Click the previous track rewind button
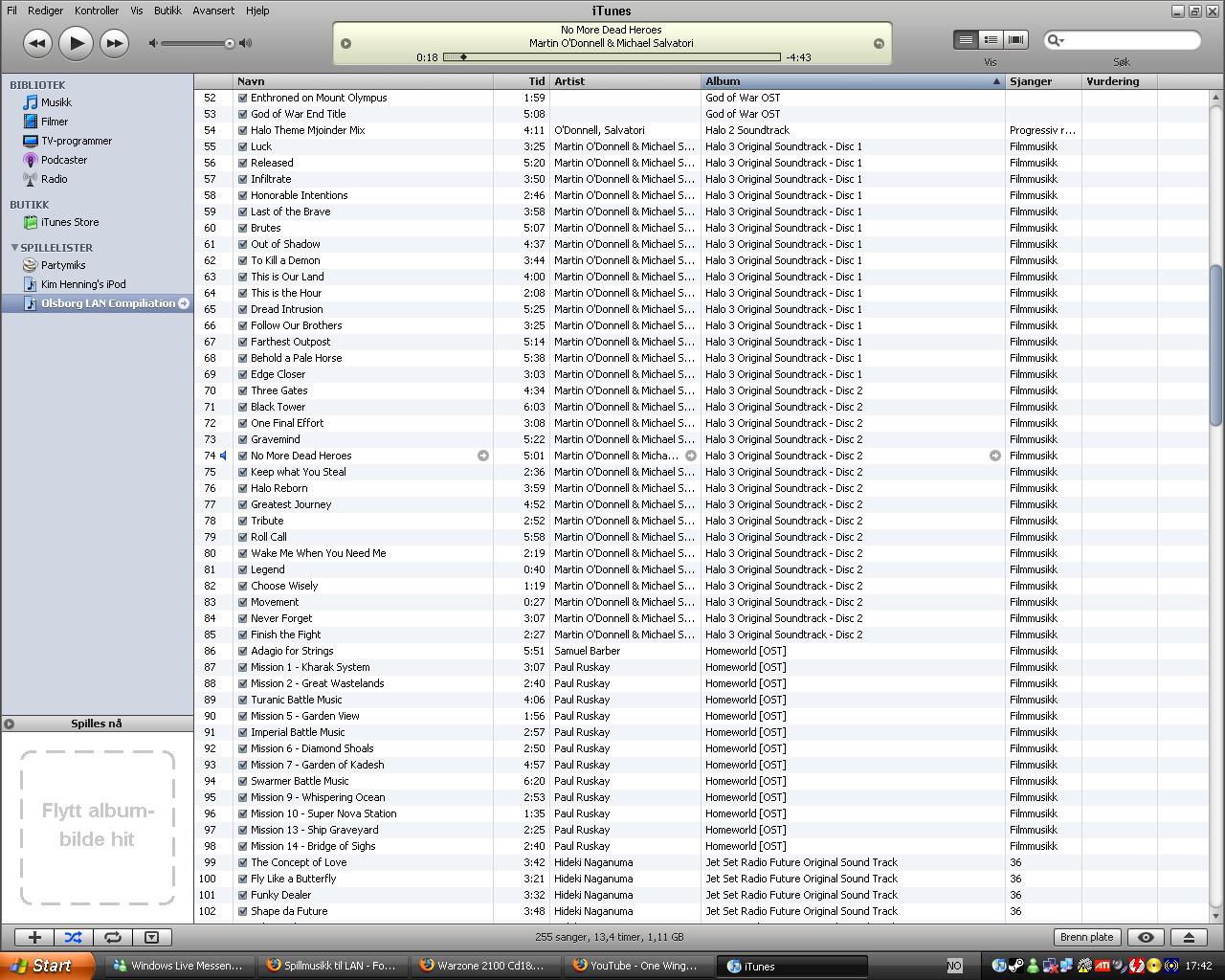Screen dimensions: 1225x980 [37, 43]
